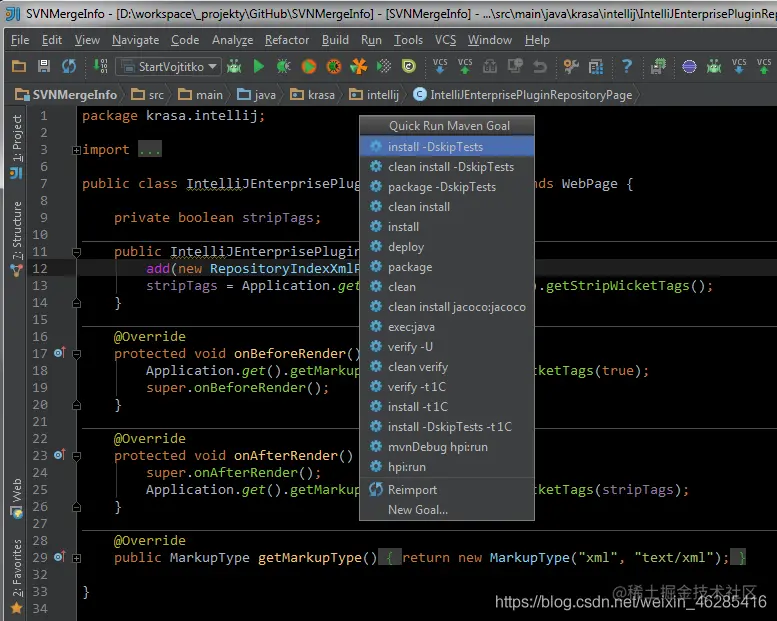Click the gear icon beside hpi:run
Image resolution: width=777 pixels, height=621 pixels.
376,466
